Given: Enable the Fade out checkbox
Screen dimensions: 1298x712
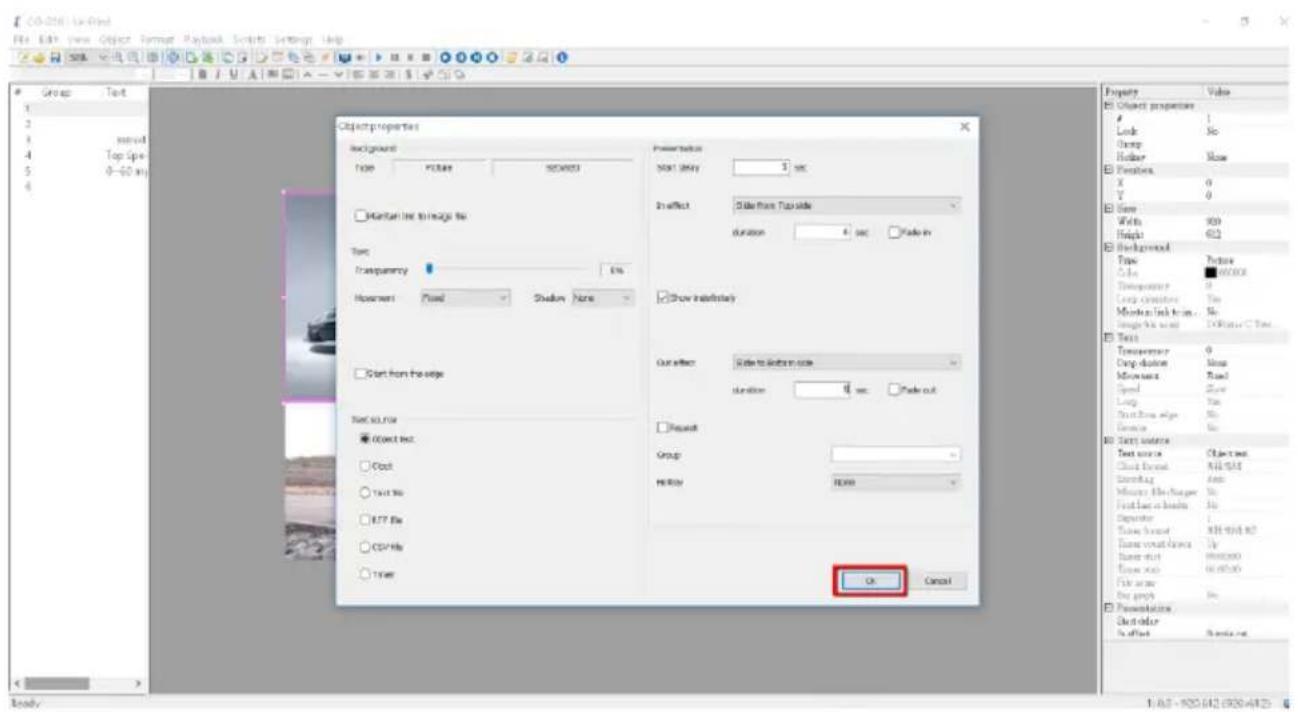Looking at the screenshot, I should tap(893, 392).
